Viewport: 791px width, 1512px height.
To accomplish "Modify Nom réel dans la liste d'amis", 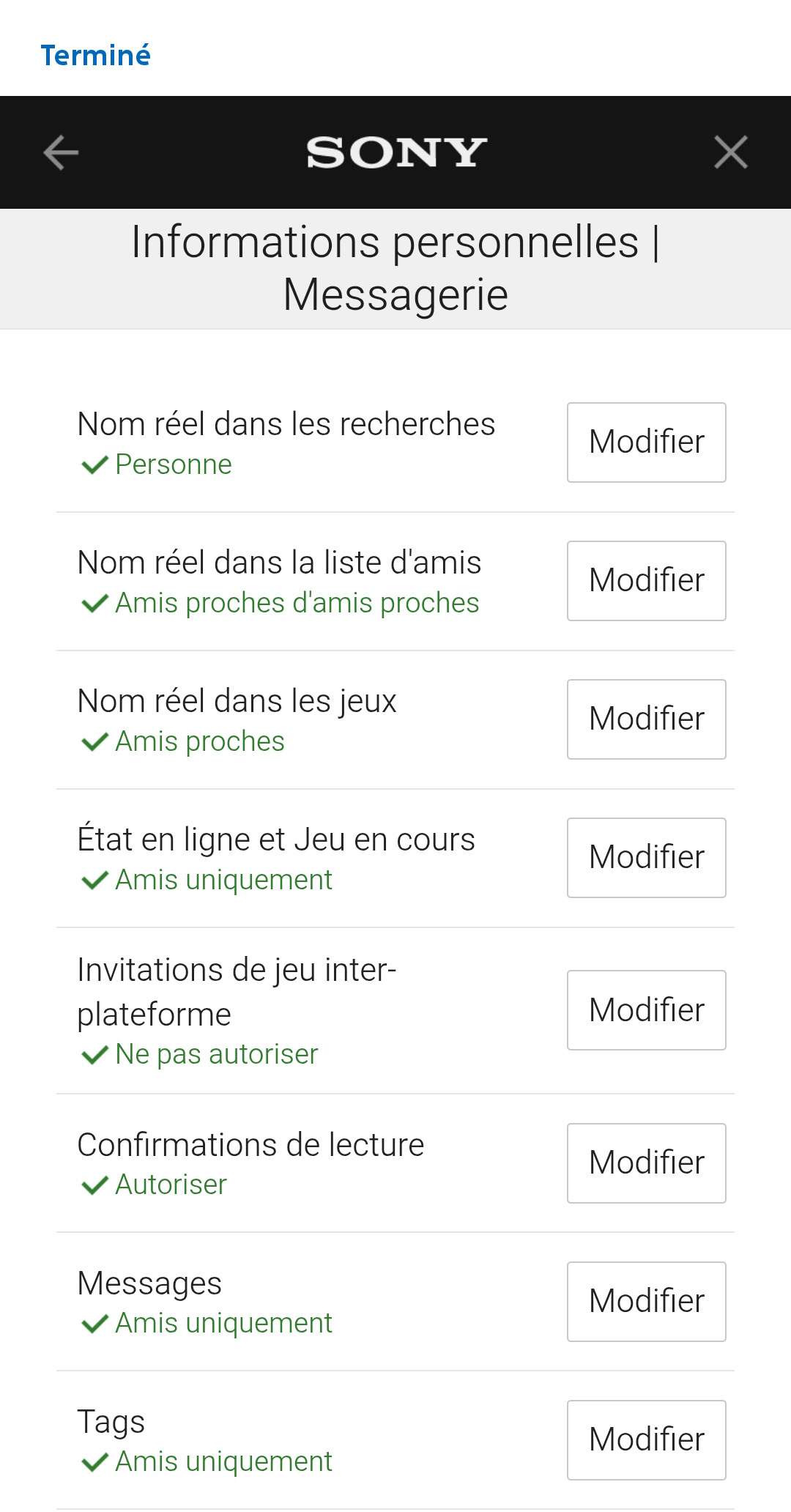I will coord(646,581).
